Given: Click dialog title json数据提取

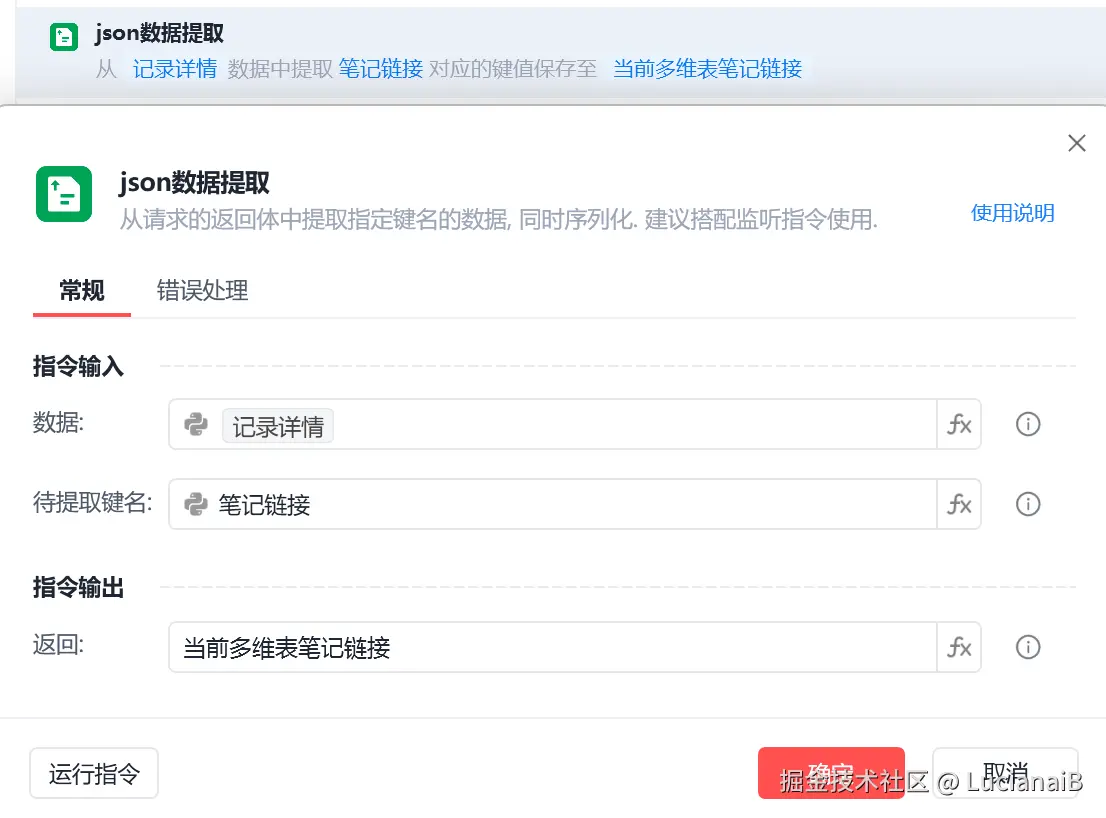Looking at the screenshot, I should click(x=195, y=183).
